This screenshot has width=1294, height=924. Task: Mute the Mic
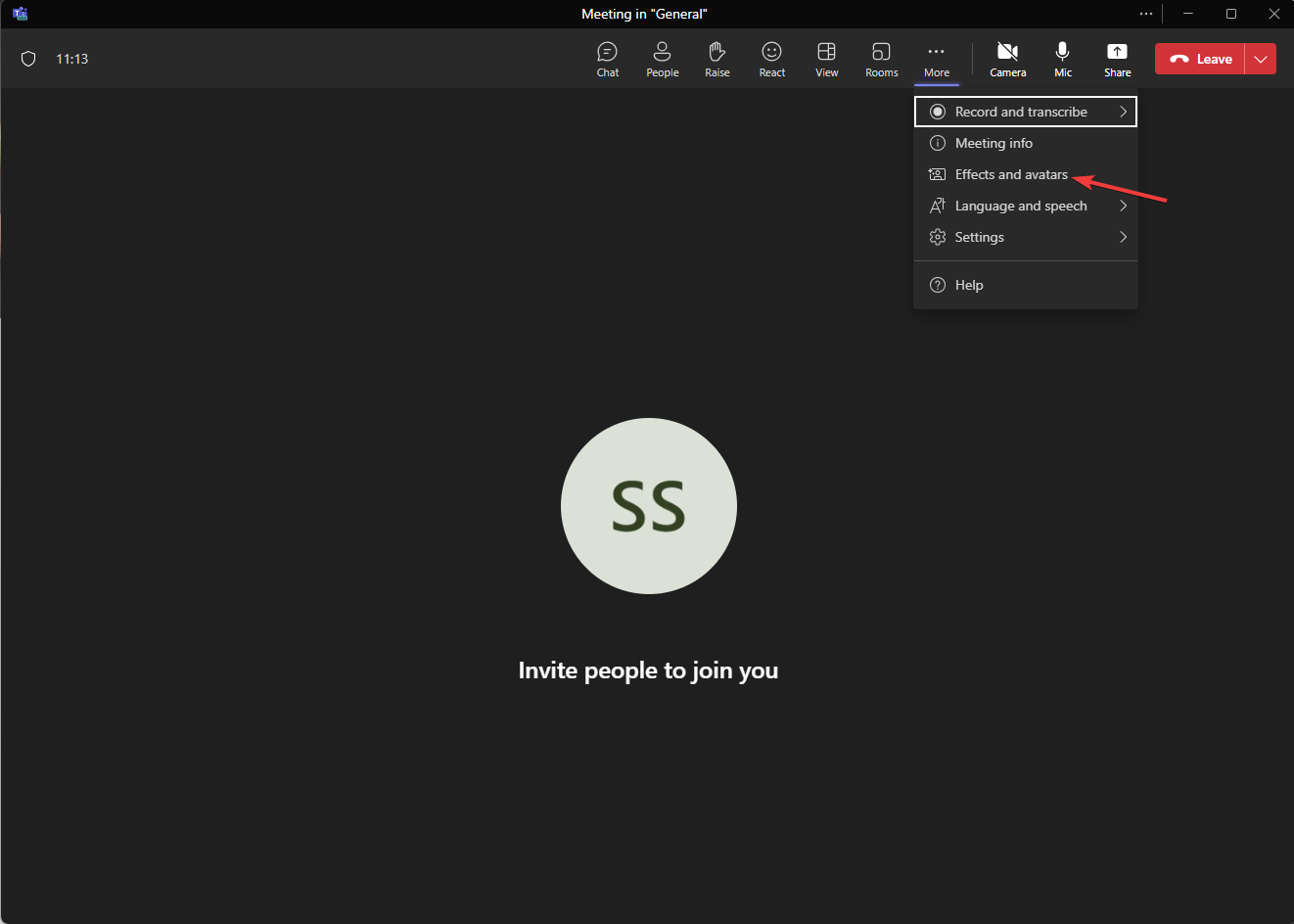pos(1062,59)
